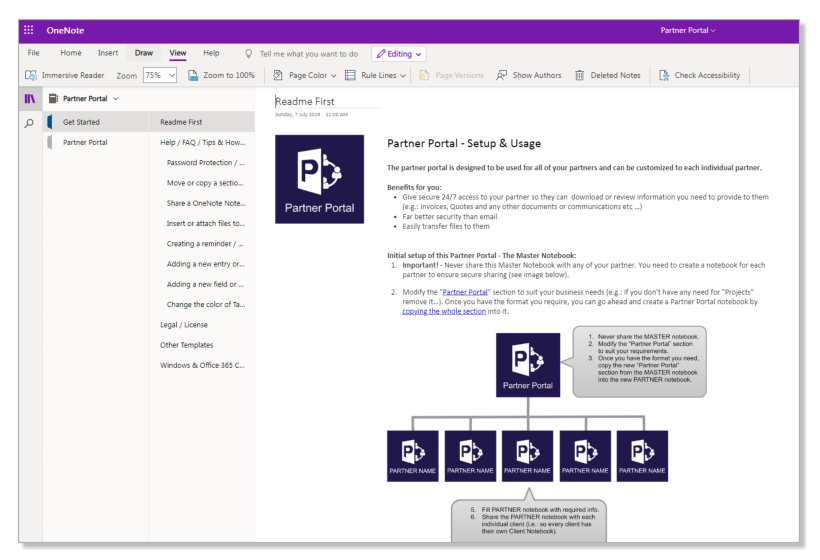Click the Page Color icon

pos(278,75)
